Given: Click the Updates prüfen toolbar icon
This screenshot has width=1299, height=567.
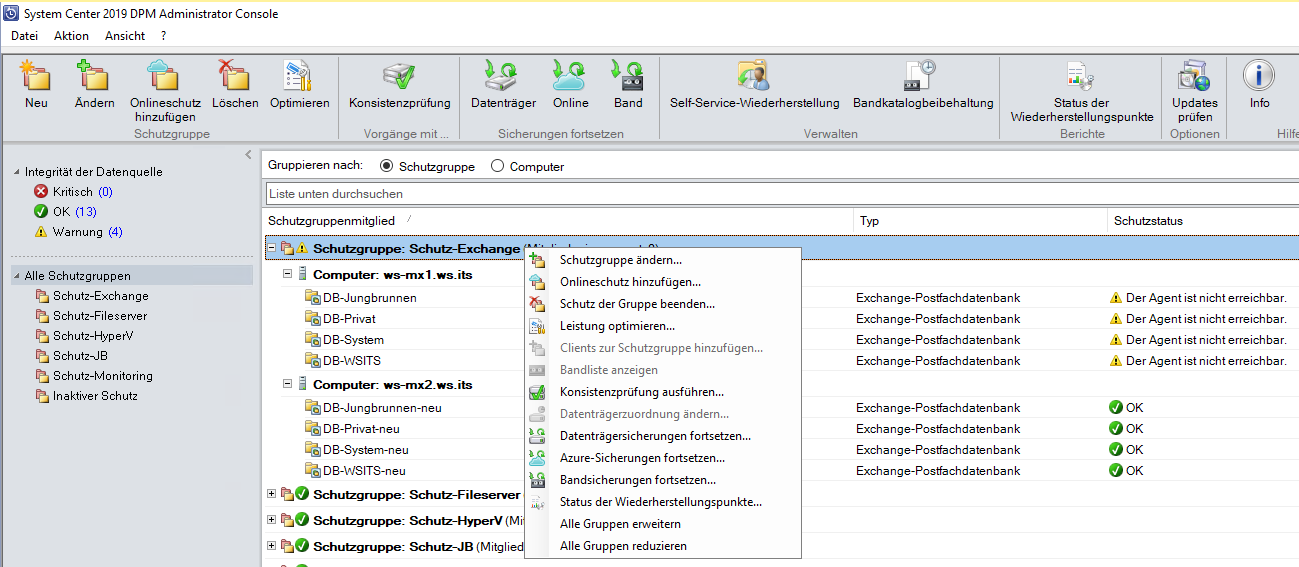Looking at the screenshot, I should [x=1194, y=76].
